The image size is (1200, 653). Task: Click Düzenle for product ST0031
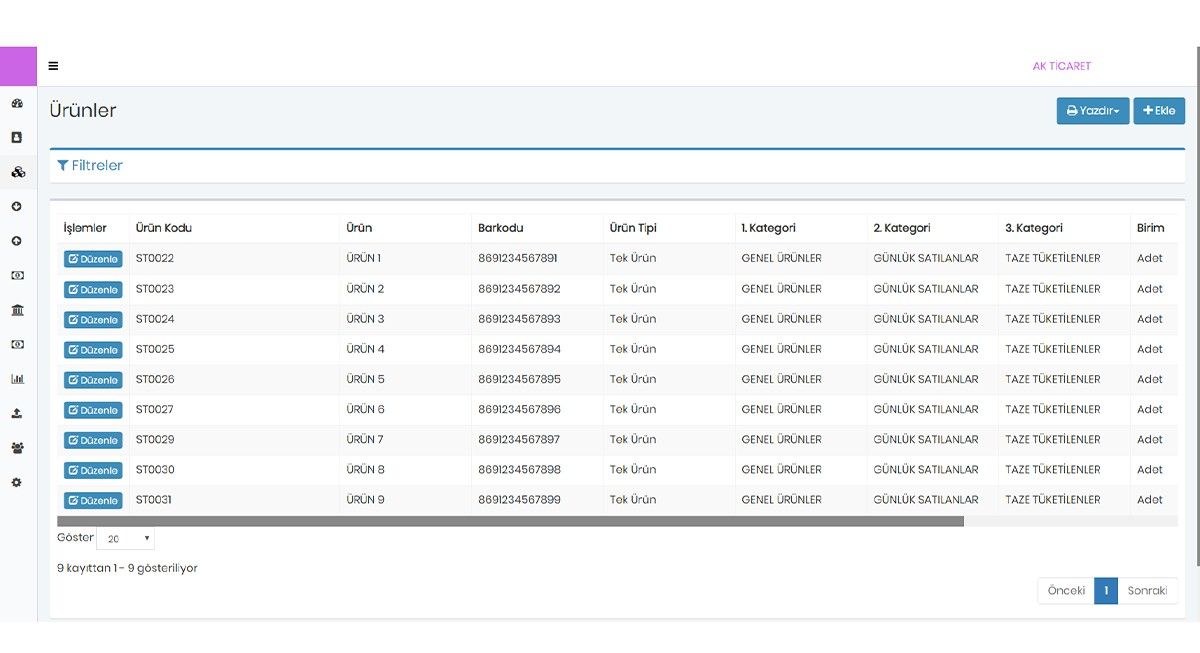pos(93,500)
